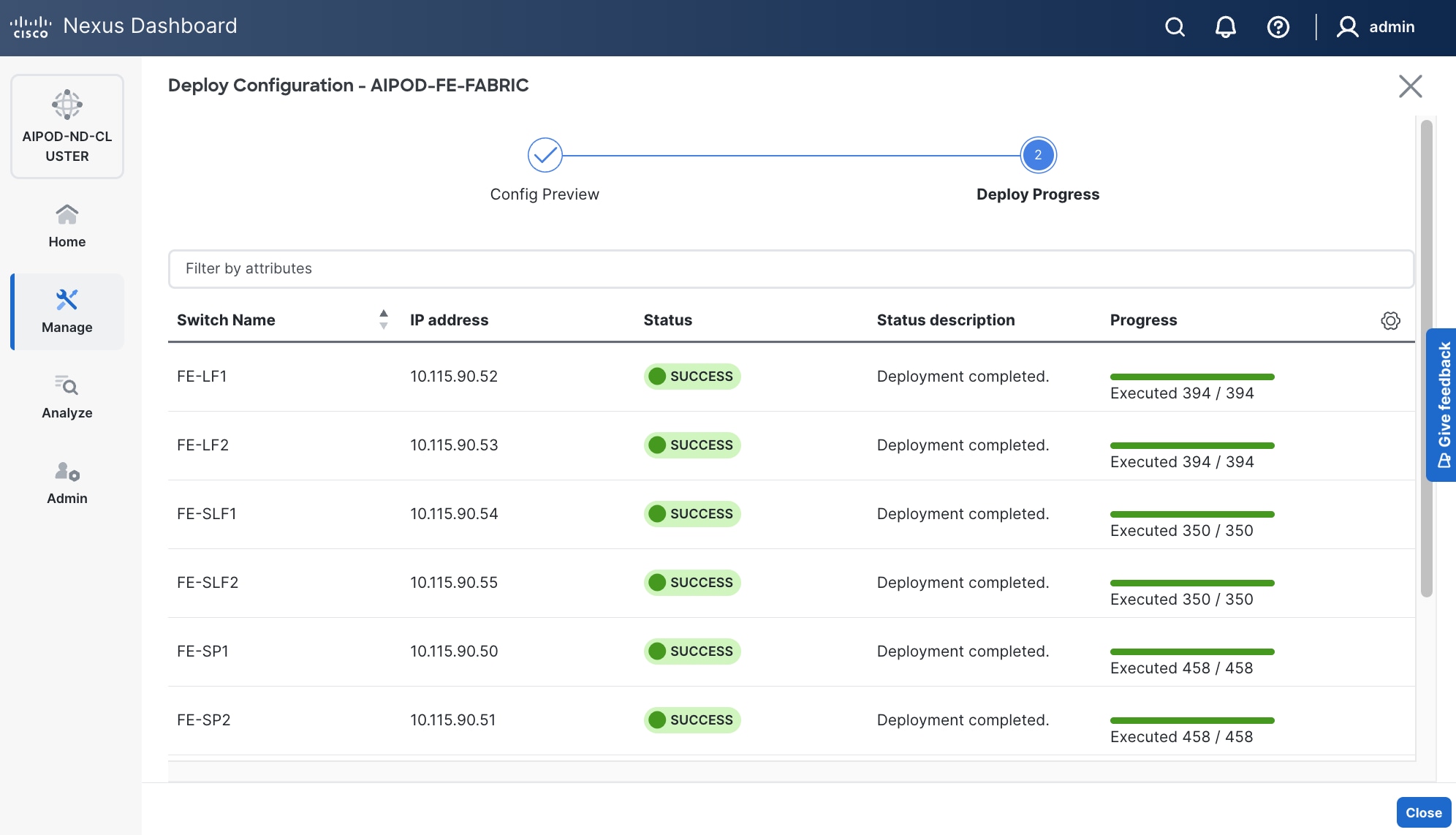
Task: Dismiss the Deploy Configuration dialog with X
Action: [1411, 86]
